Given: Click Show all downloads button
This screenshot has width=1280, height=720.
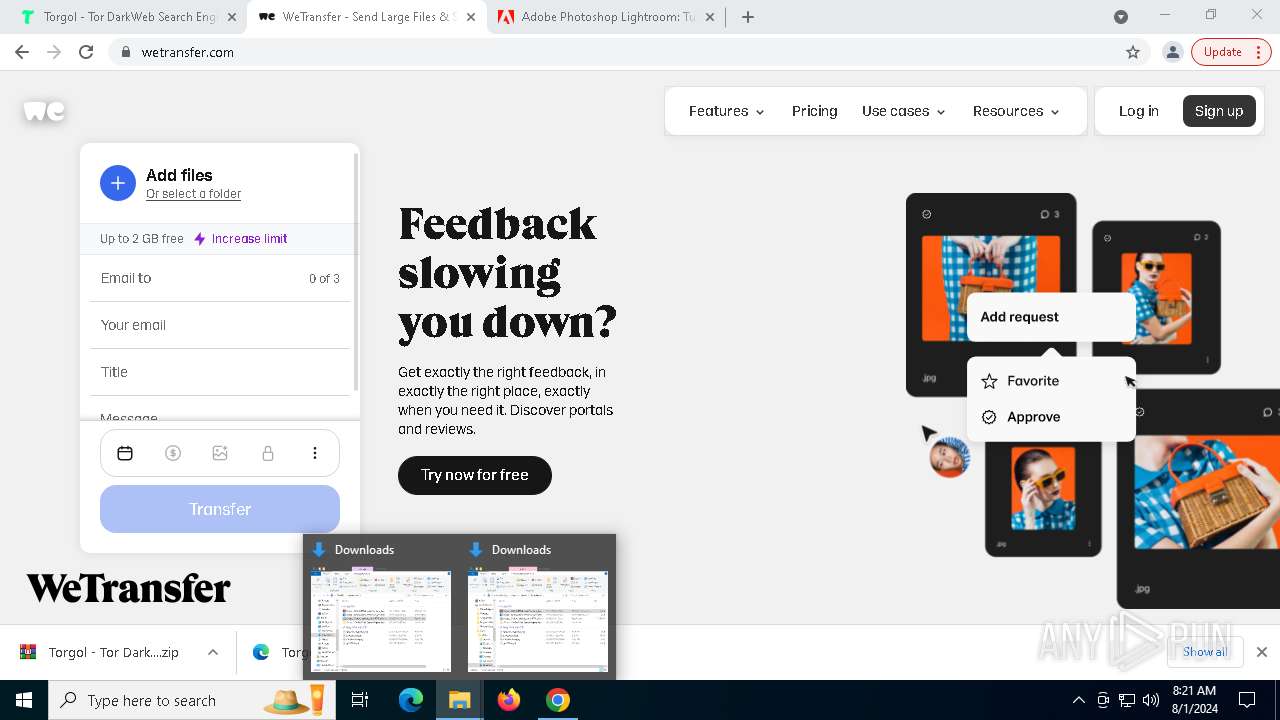Looking at the screenshot, I should (1205, 652).
